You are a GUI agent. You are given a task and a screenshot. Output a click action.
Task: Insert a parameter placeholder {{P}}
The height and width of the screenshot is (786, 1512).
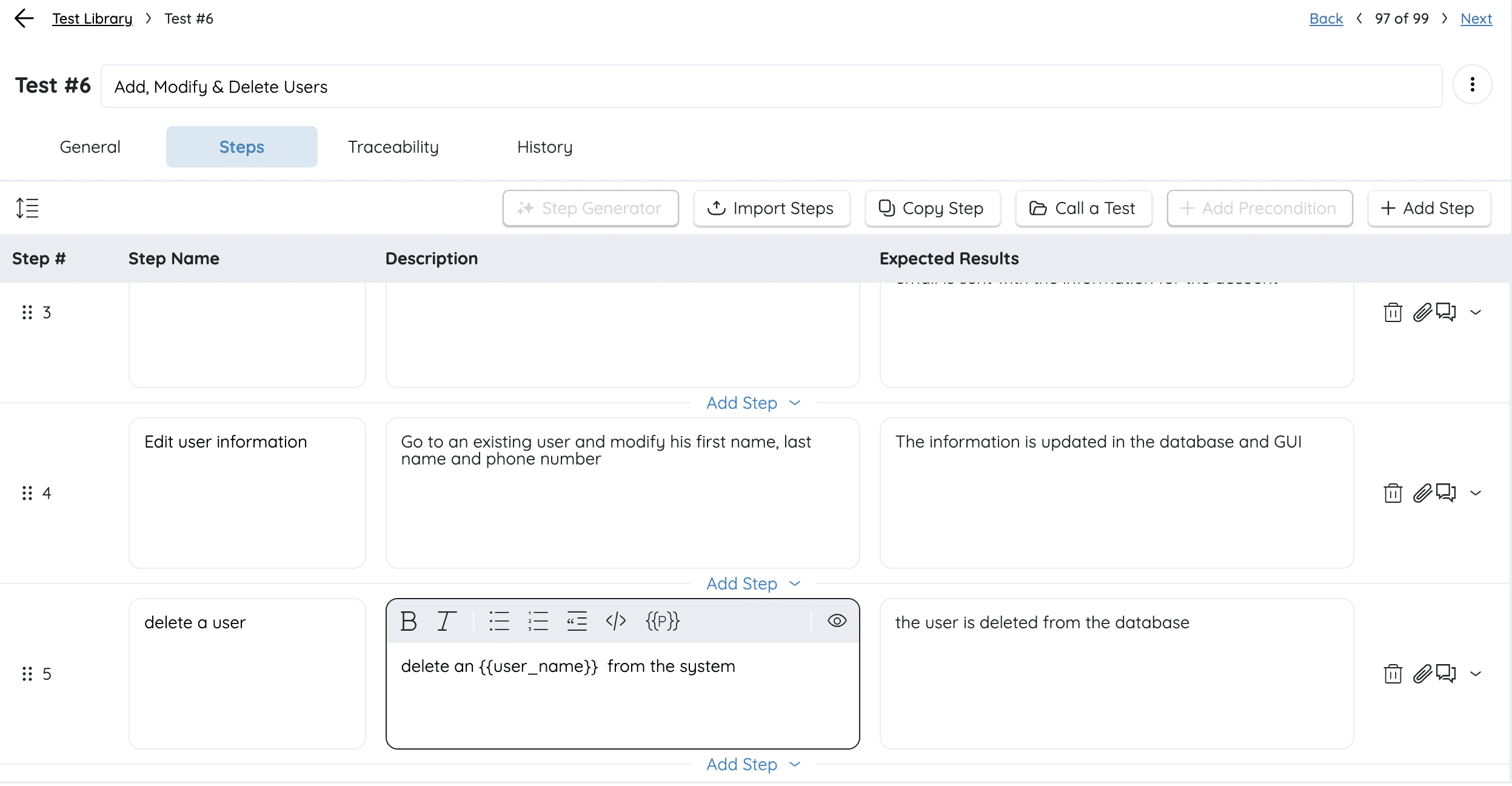(662, 621)
